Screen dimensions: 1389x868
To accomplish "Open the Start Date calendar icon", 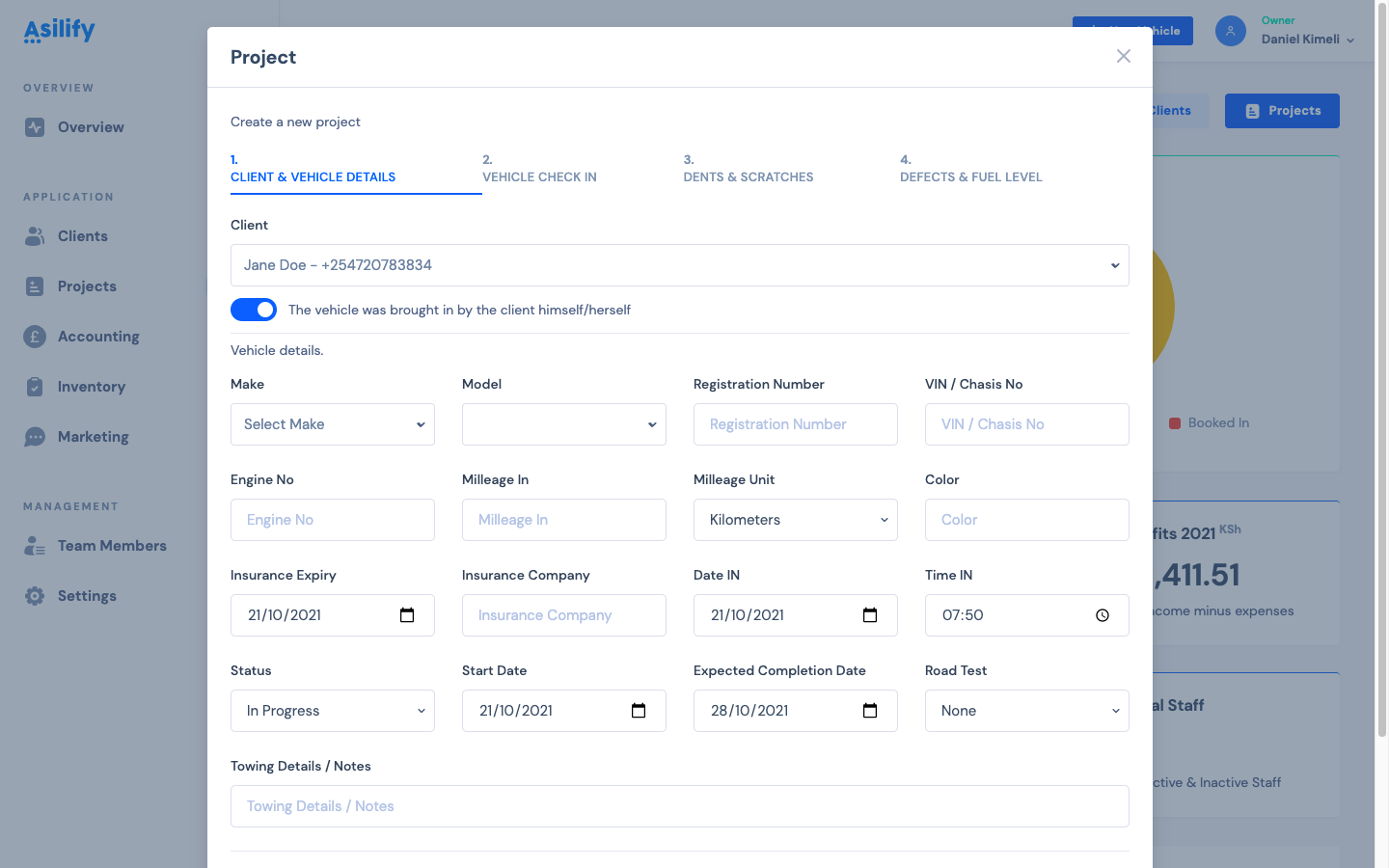I will coord(639,711).
